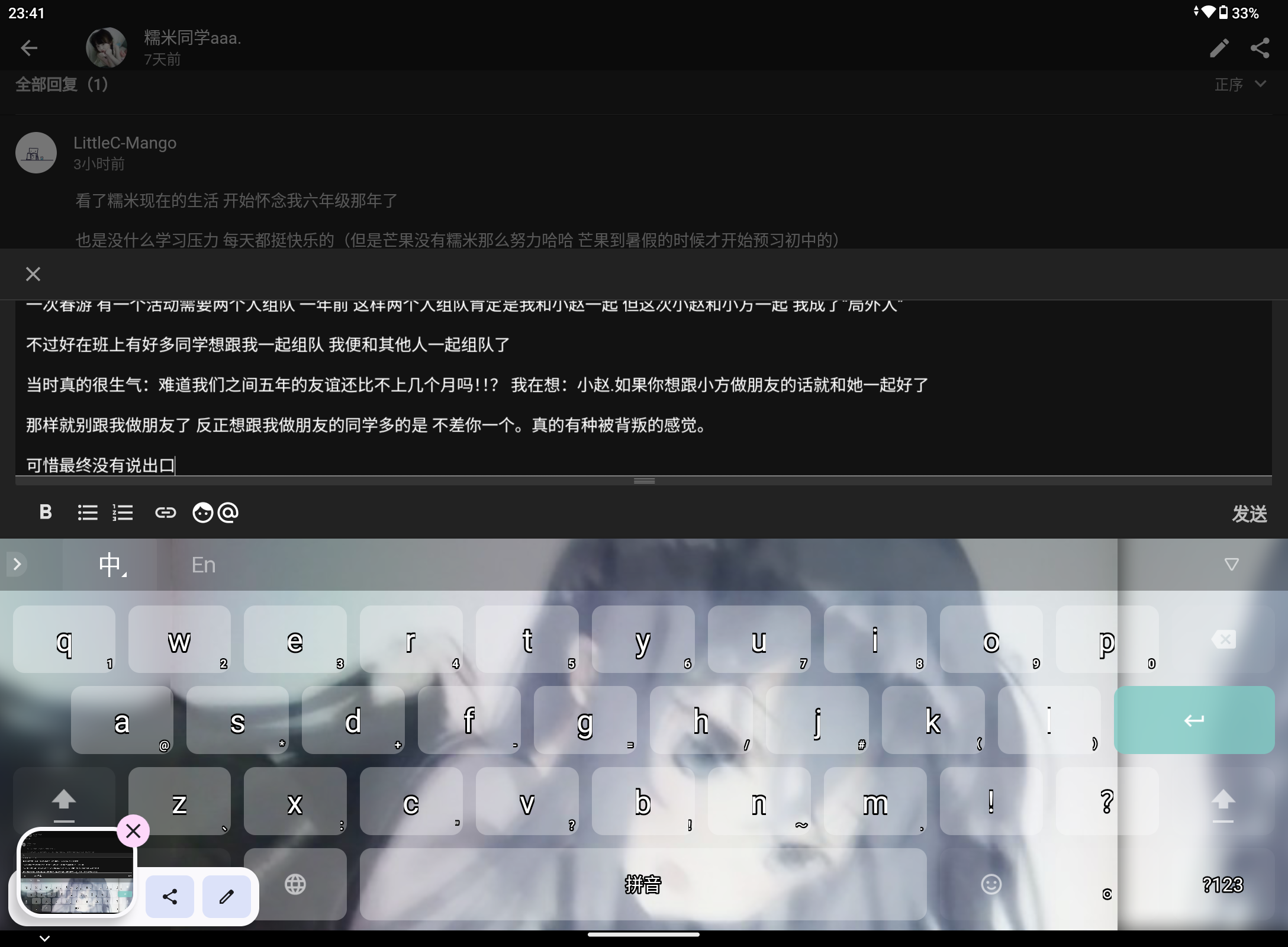Tap the p key

tap(1107, 639)
